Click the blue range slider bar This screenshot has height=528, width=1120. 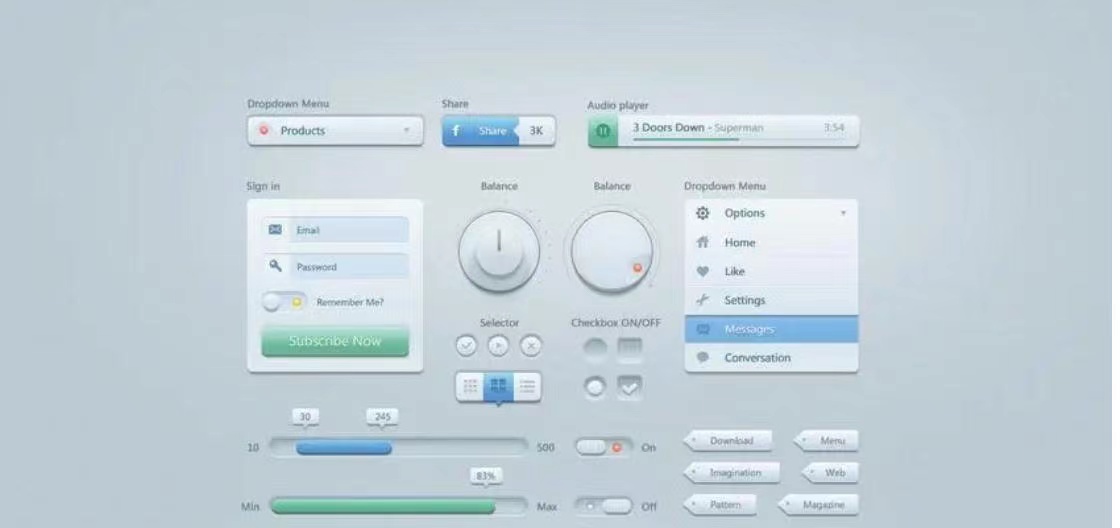pyautogui.click(x=344, y=448)
